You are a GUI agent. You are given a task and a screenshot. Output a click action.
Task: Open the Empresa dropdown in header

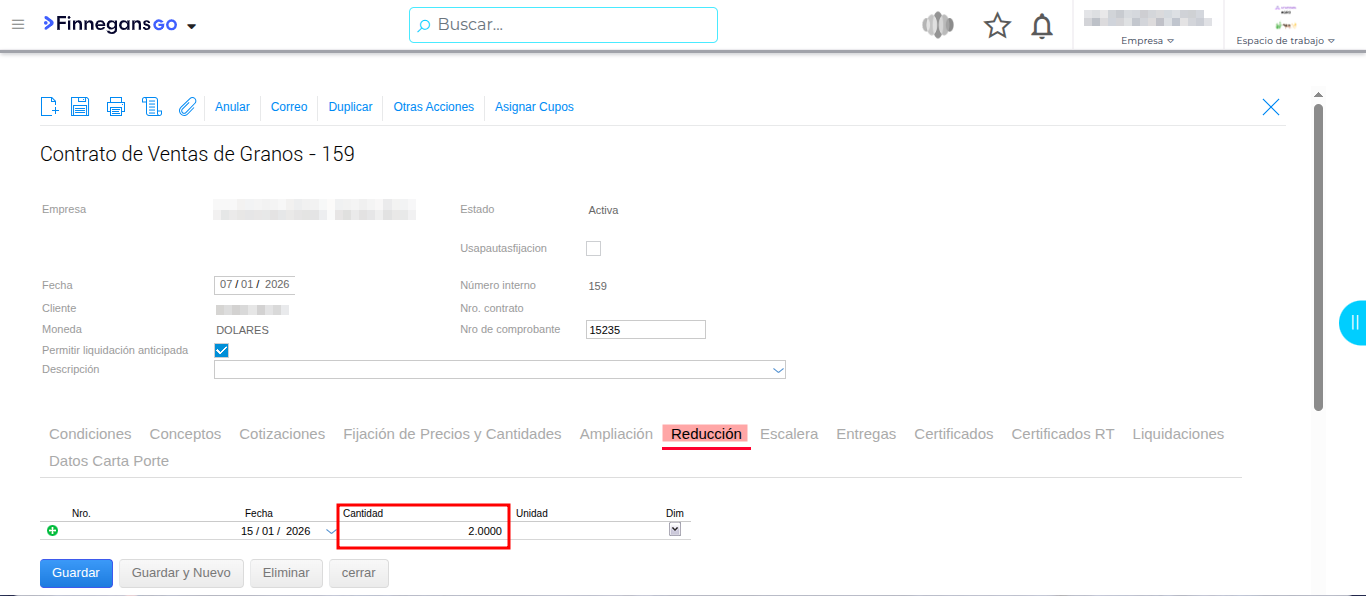point(1147,41)
